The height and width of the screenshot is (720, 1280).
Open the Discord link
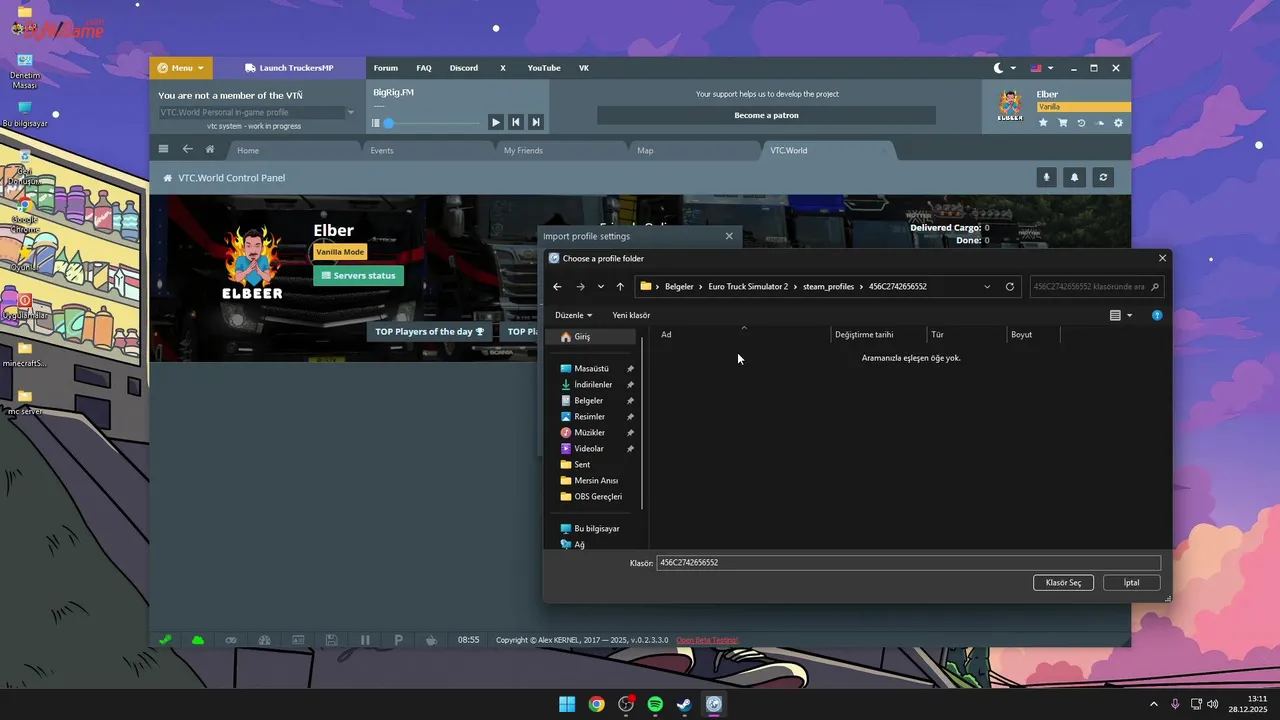coord(464,68)
